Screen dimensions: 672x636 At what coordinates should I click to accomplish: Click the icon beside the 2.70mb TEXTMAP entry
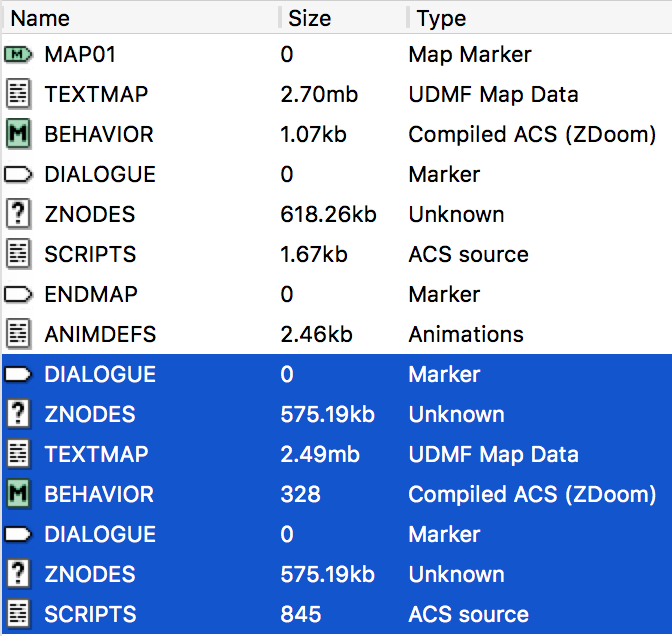[18, 94]
